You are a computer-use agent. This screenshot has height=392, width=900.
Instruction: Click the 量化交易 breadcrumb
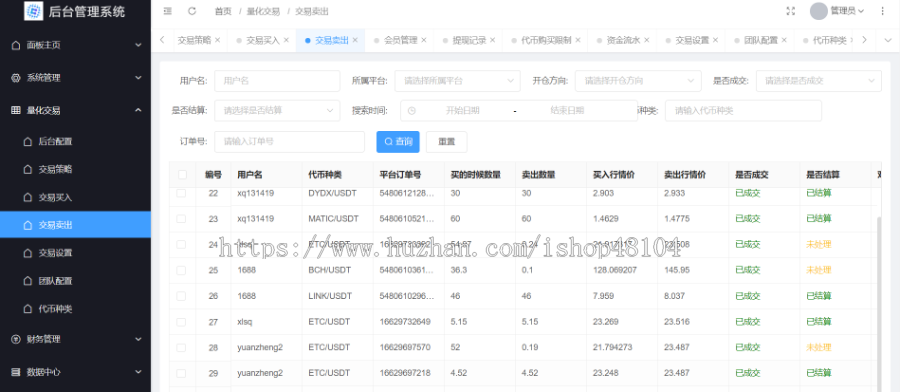[263, 11]
